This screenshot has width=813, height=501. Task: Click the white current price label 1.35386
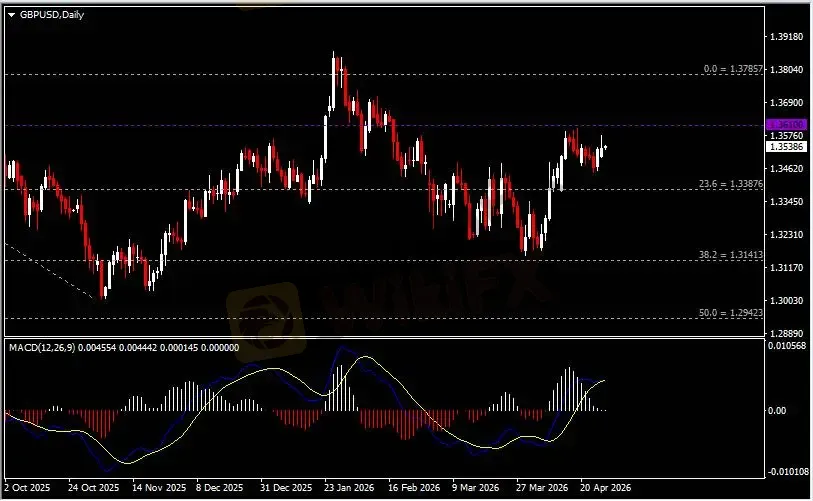coord(779,146)
